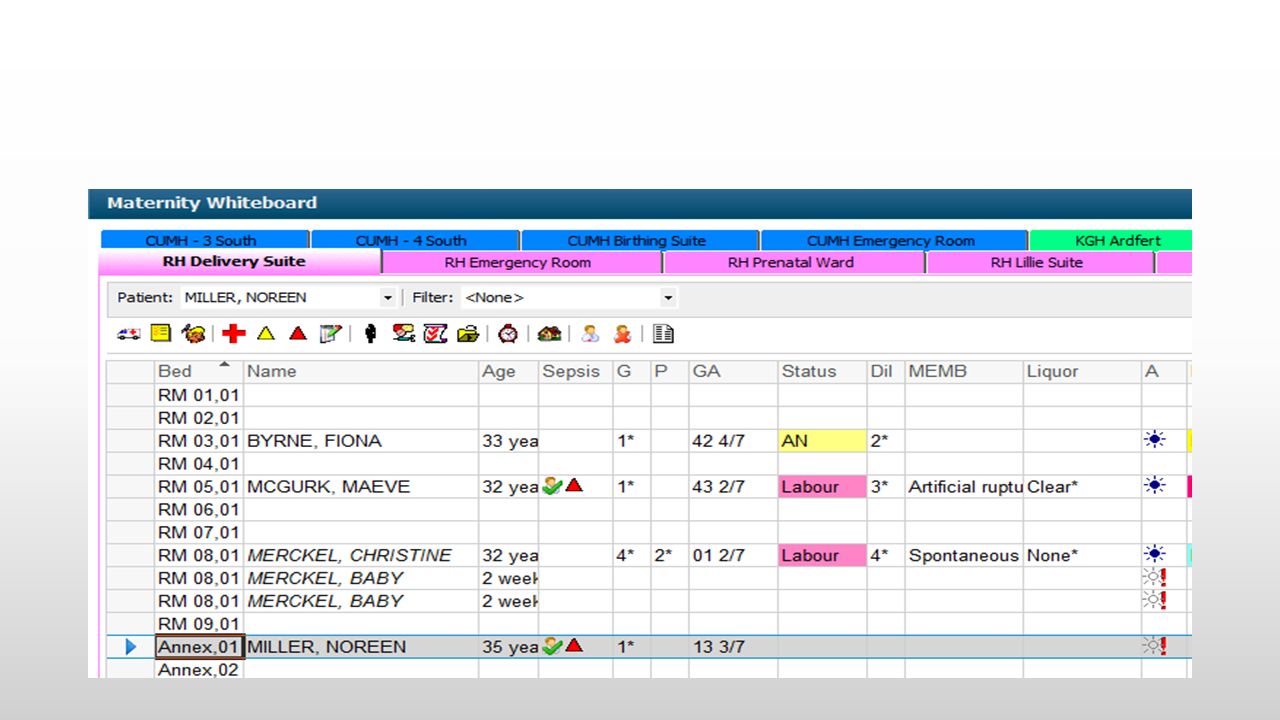The image size is (1280, 720).
Task: Click the blue row selector arrow for Annex,01
Action: [x=130, y=647]
